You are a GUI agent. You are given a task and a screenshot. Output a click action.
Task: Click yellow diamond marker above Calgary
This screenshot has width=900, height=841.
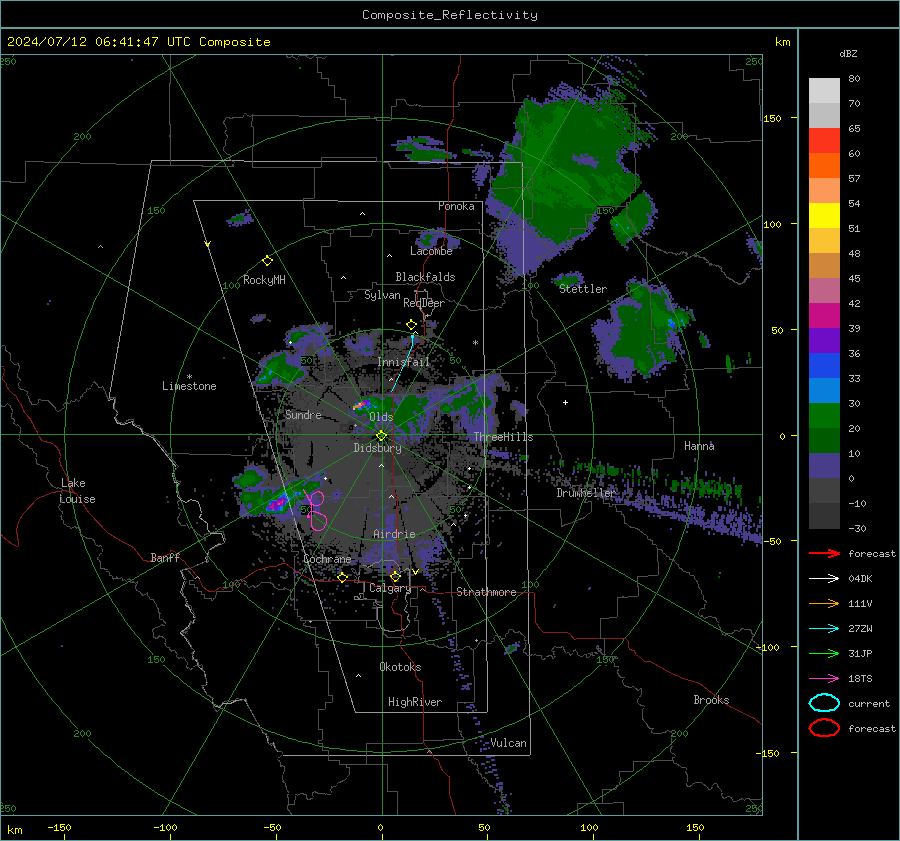(395, 576)
